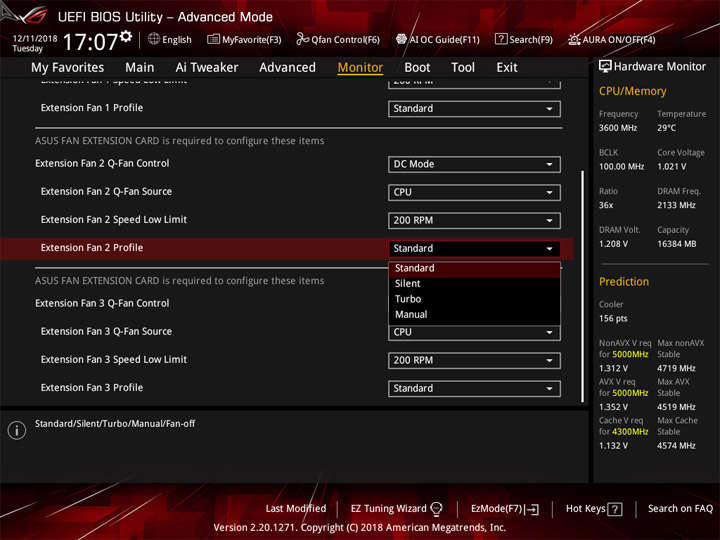The image size is (720, 540).
Task: Choose Standard in the open profile list
Action: pyautogui.click(x=474, y=268)
